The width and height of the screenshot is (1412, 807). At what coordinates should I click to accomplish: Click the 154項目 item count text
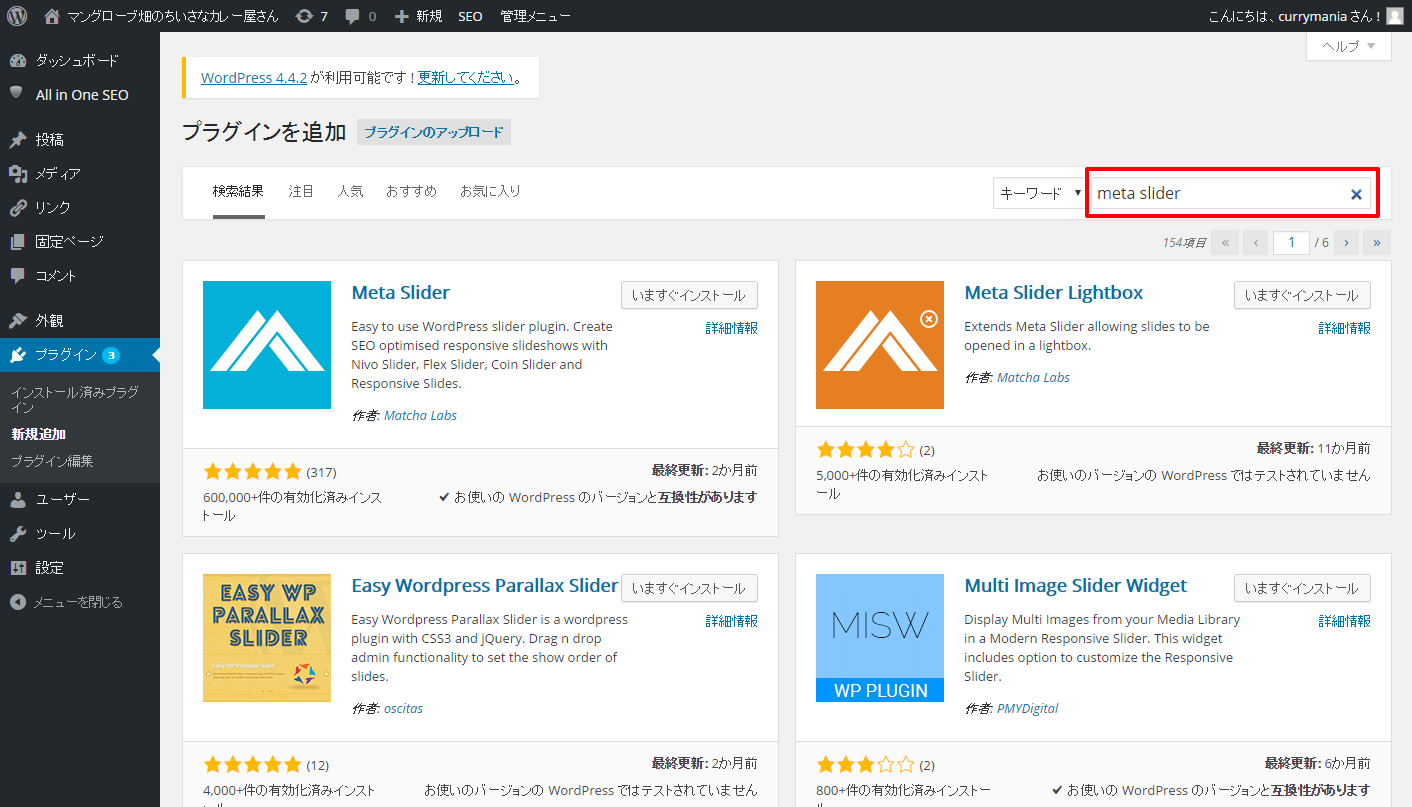(x=1185, y=243)
